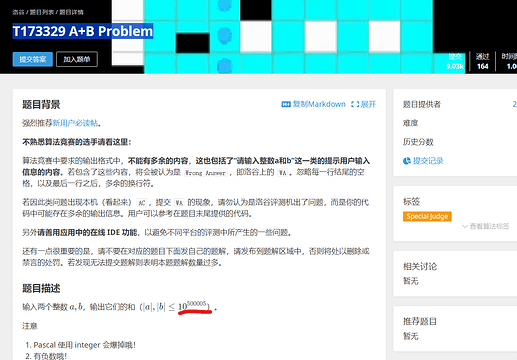The width and height of the screenshot is (517, 360).
Task: Click the Markdown icon beside 复制Markdown
Action: coord(286,104)
